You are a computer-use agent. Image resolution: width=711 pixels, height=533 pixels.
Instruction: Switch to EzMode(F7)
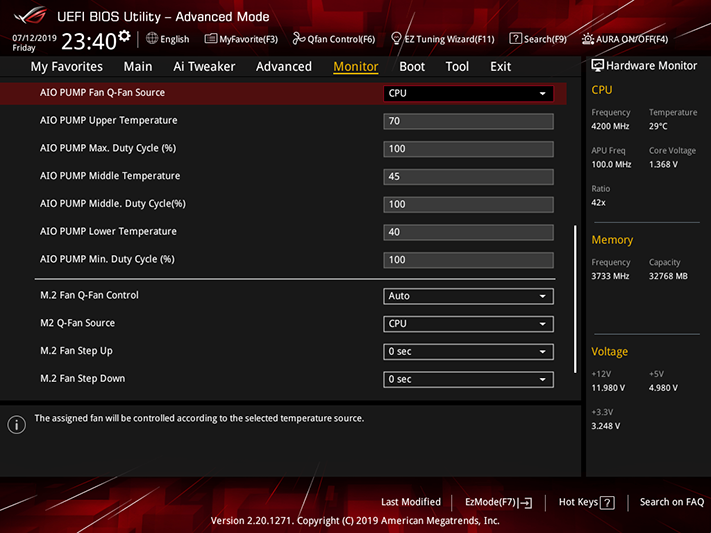coord(498,502)
